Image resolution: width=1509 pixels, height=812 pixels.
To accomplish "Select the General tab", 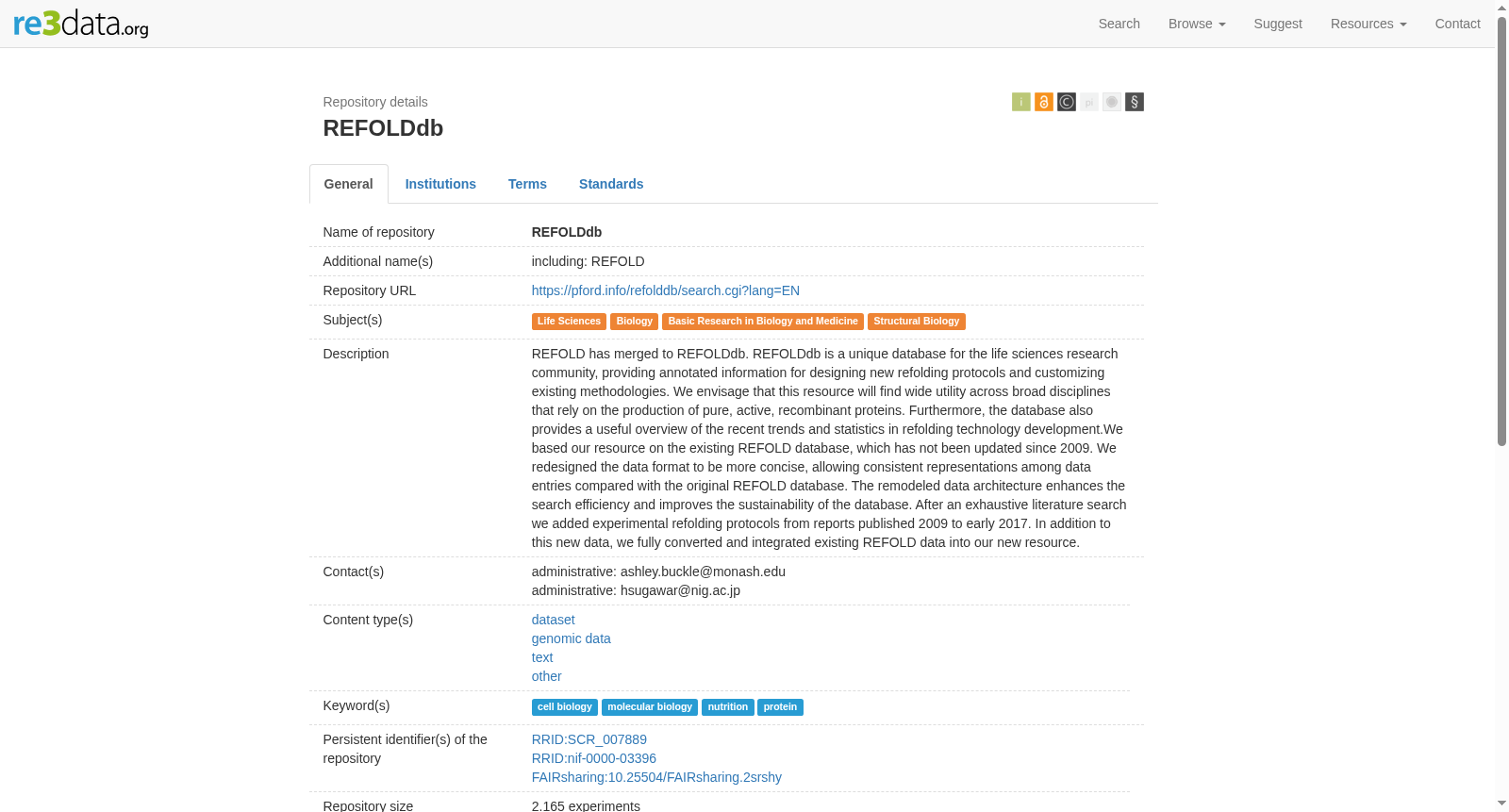I will tap(349, 184).
